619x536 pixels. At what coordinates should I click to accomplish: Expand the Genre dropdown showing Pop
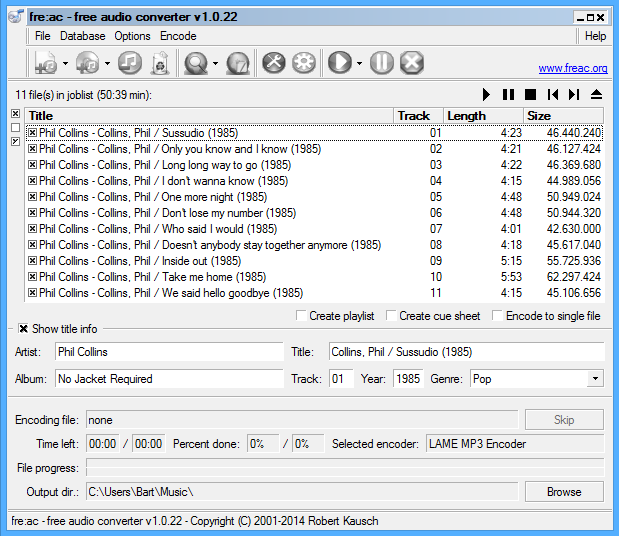pos(595,379)
